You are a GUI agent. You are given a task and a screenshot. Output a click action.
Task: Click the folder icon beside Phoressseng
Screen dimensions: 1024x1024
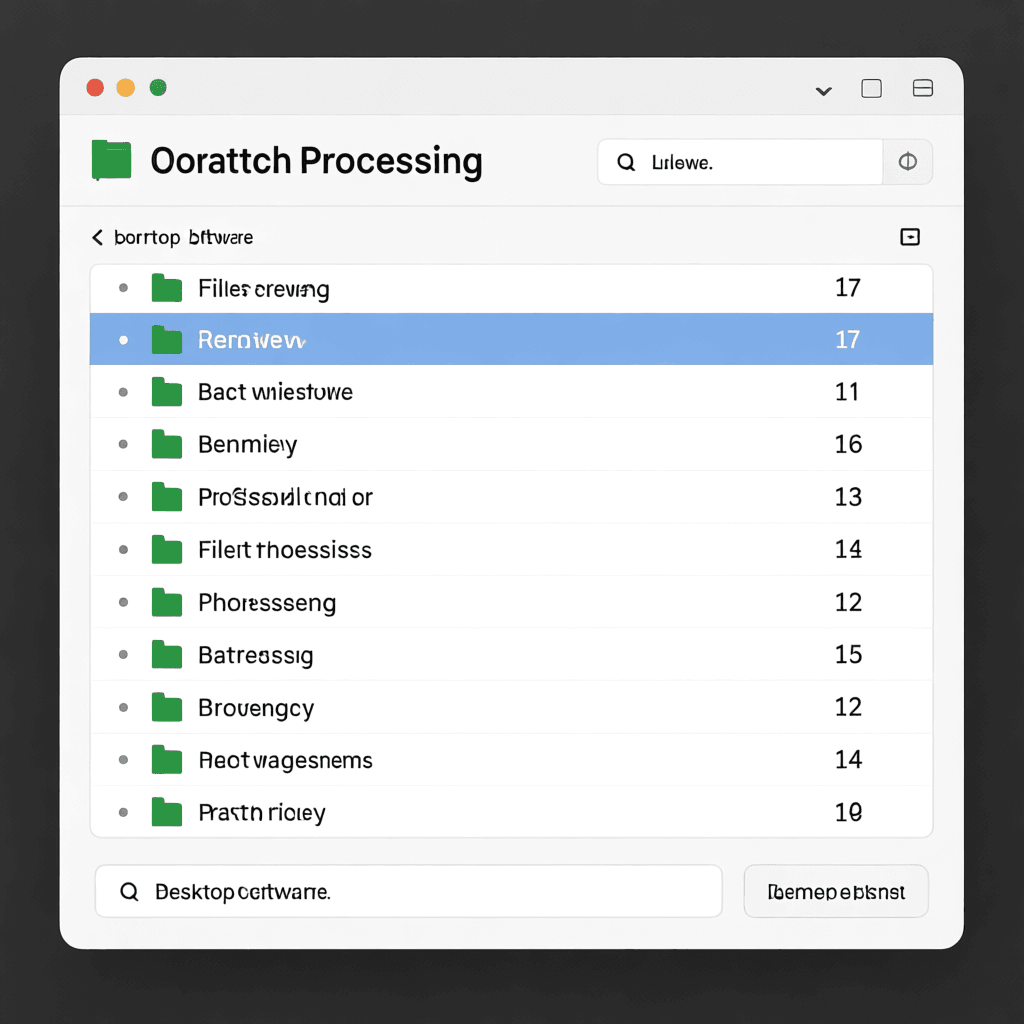[x=166, y=602]
